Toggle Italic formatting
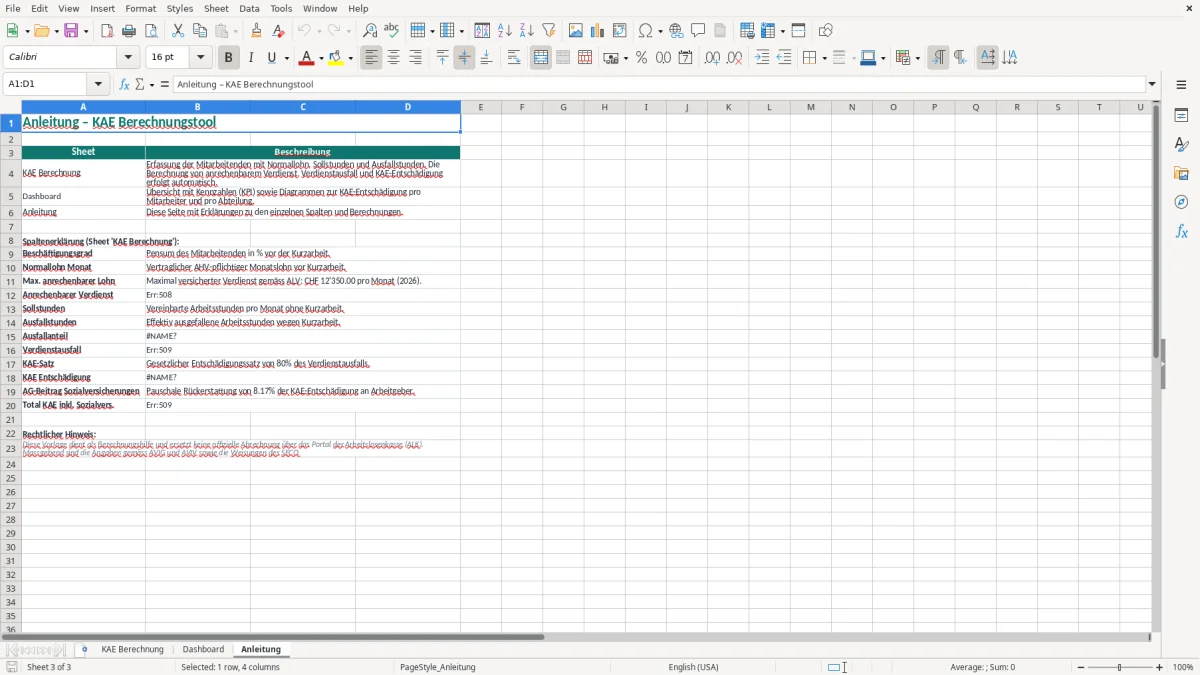 pos(251,58)
